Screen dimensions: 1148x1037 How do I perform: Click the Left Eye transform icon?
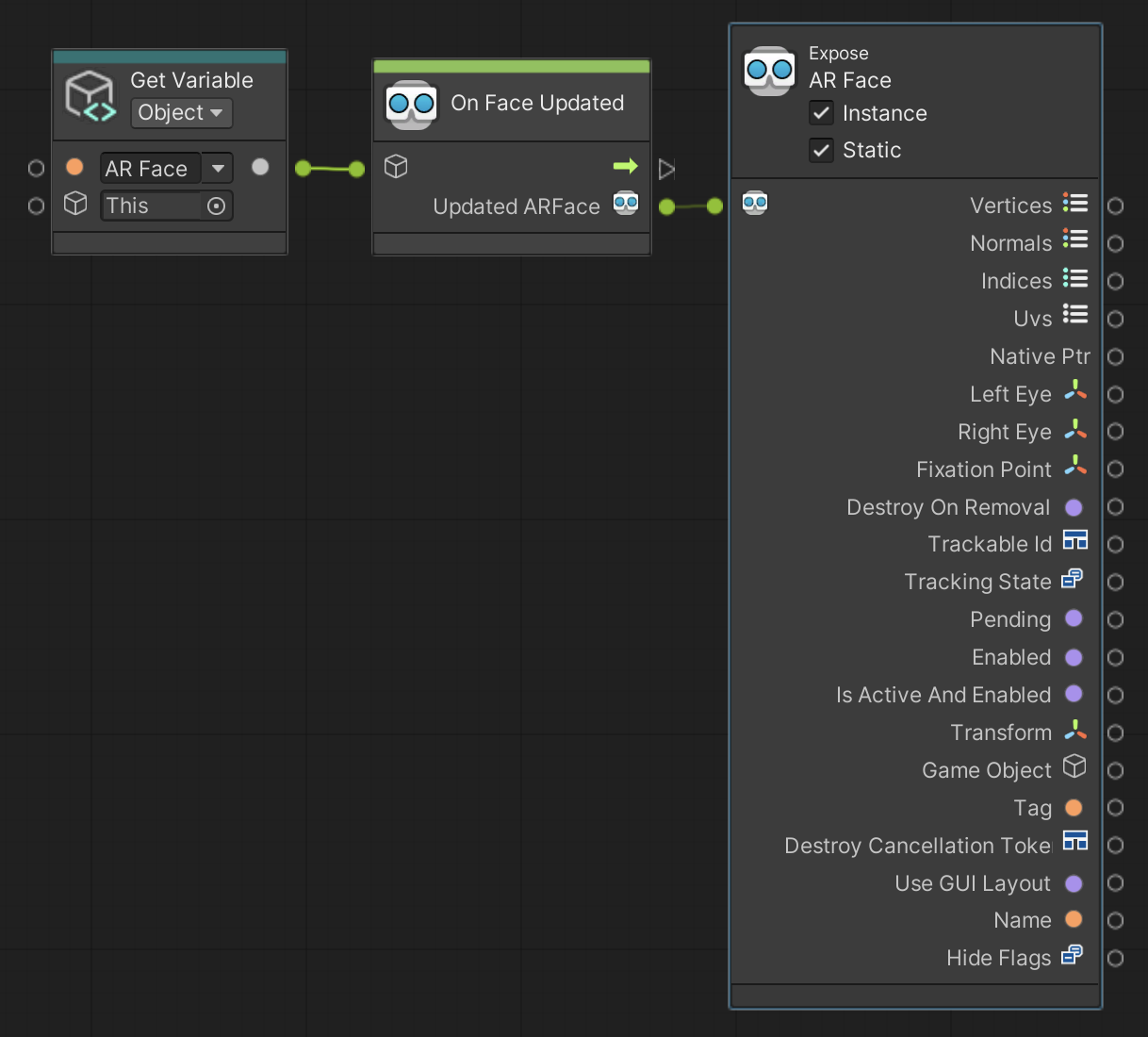(1074, 392)
